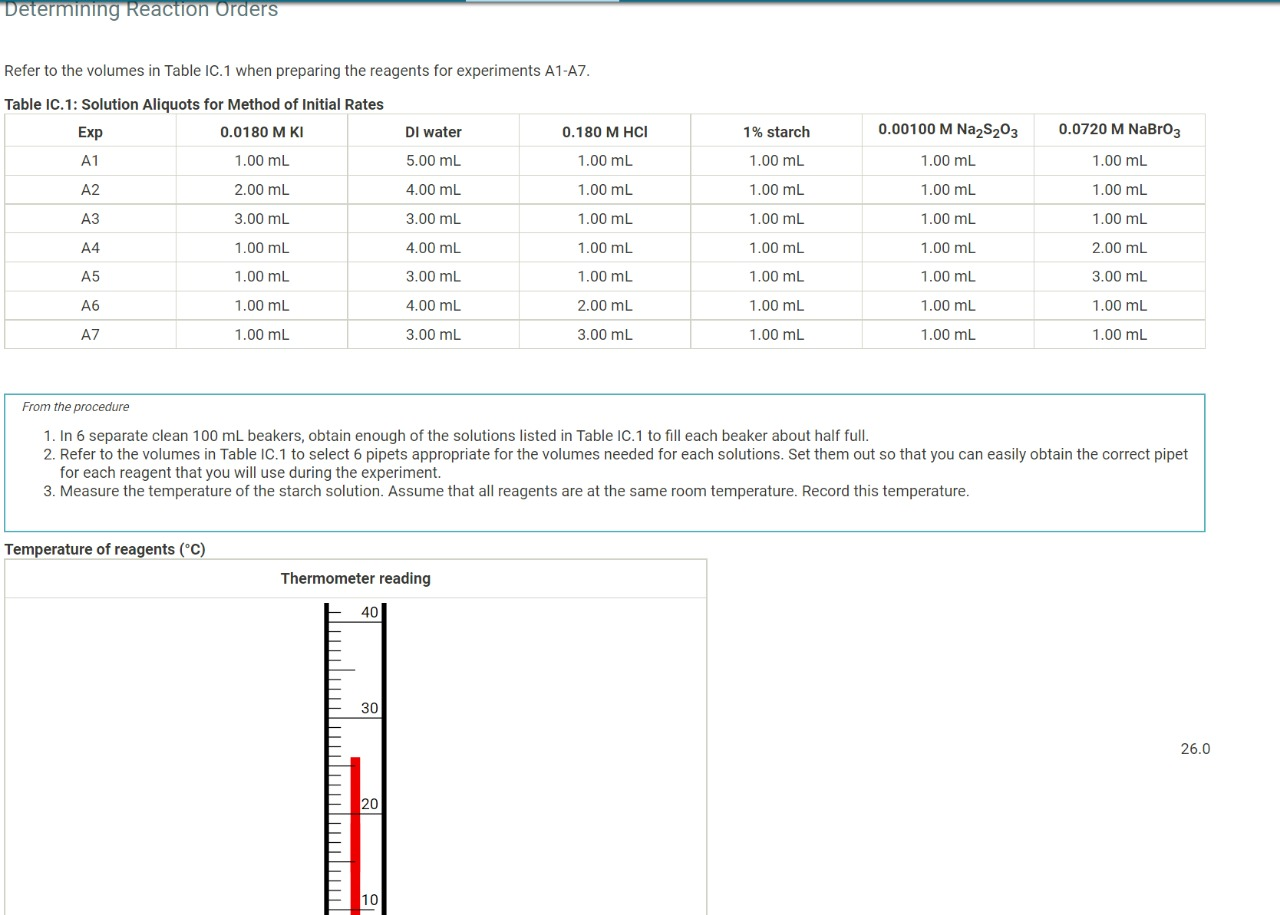Click the NaBrO3 column header
This screenshot has height=915, width=1280.
click(1119, 129)
